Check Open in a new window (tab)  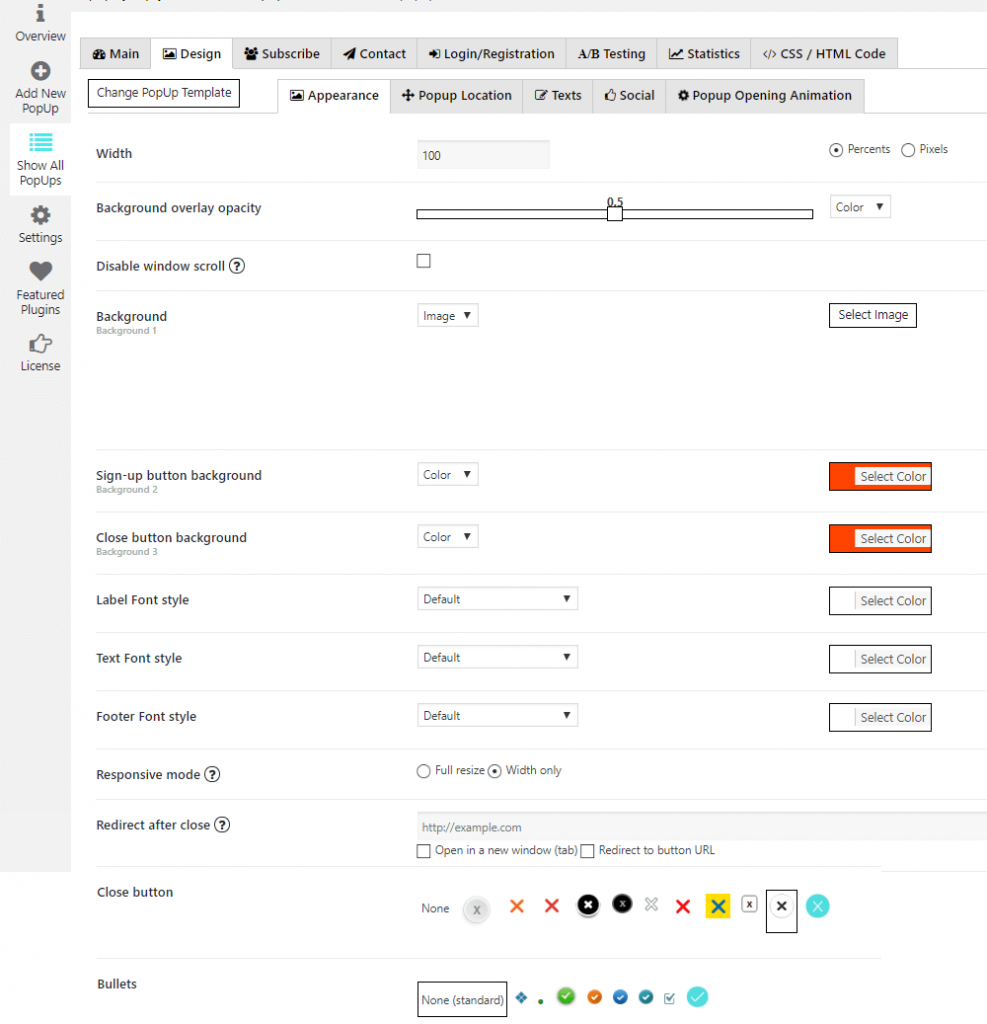point(424,851)
